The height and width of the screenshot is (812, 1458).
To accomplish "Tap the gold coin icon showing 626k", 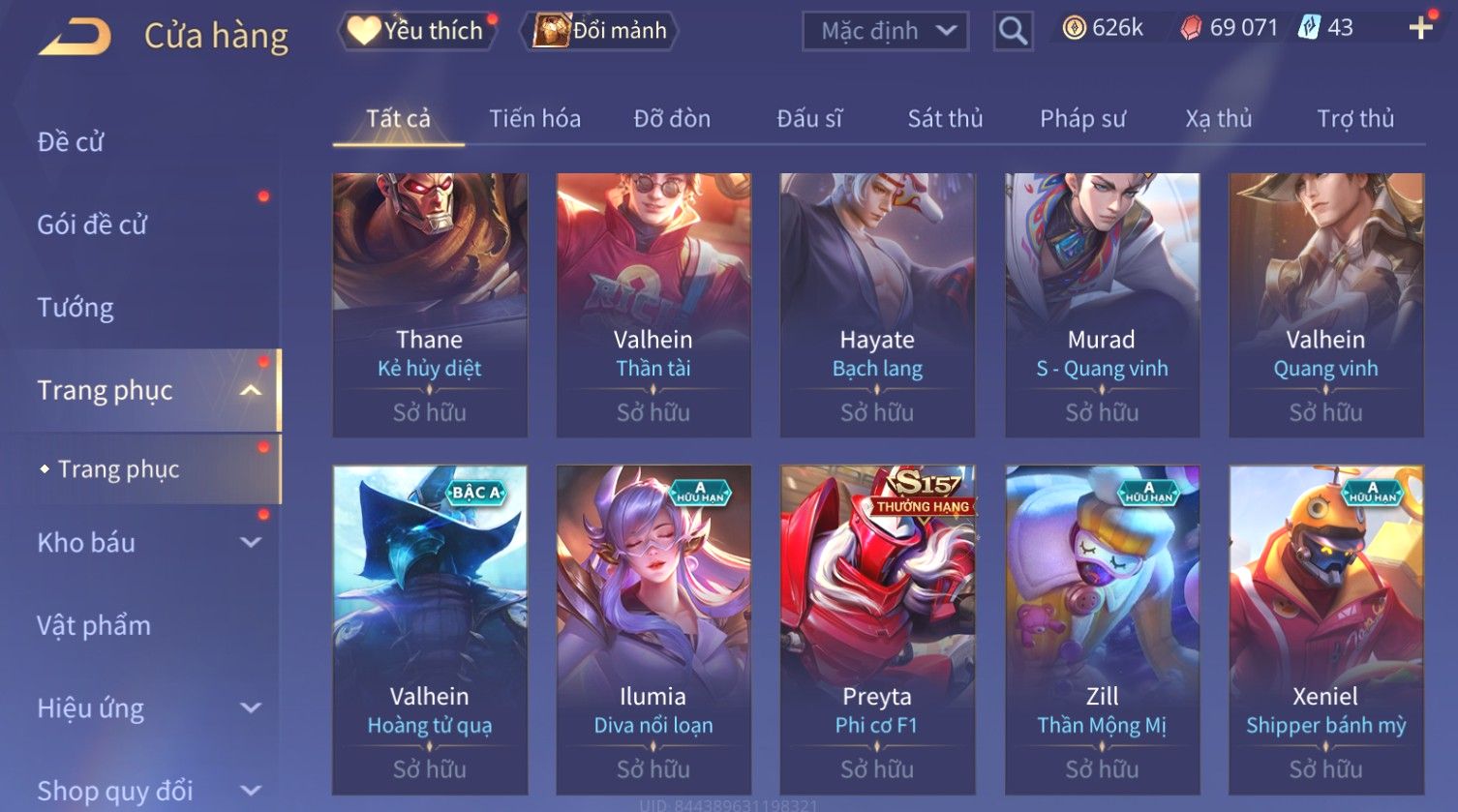I will tap(1074, 28).
